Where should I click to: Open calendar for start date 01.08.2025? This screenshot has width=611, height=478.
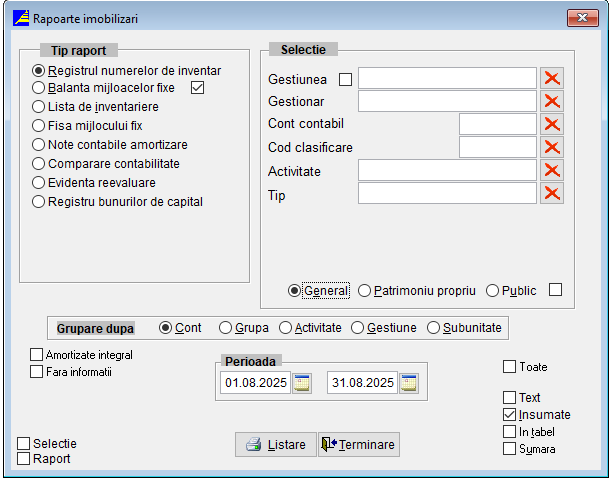303,383
